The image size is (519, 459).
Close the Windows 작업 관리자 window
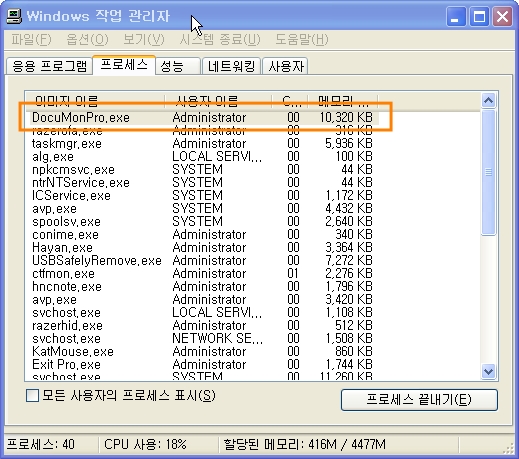(x=502, y=16)
